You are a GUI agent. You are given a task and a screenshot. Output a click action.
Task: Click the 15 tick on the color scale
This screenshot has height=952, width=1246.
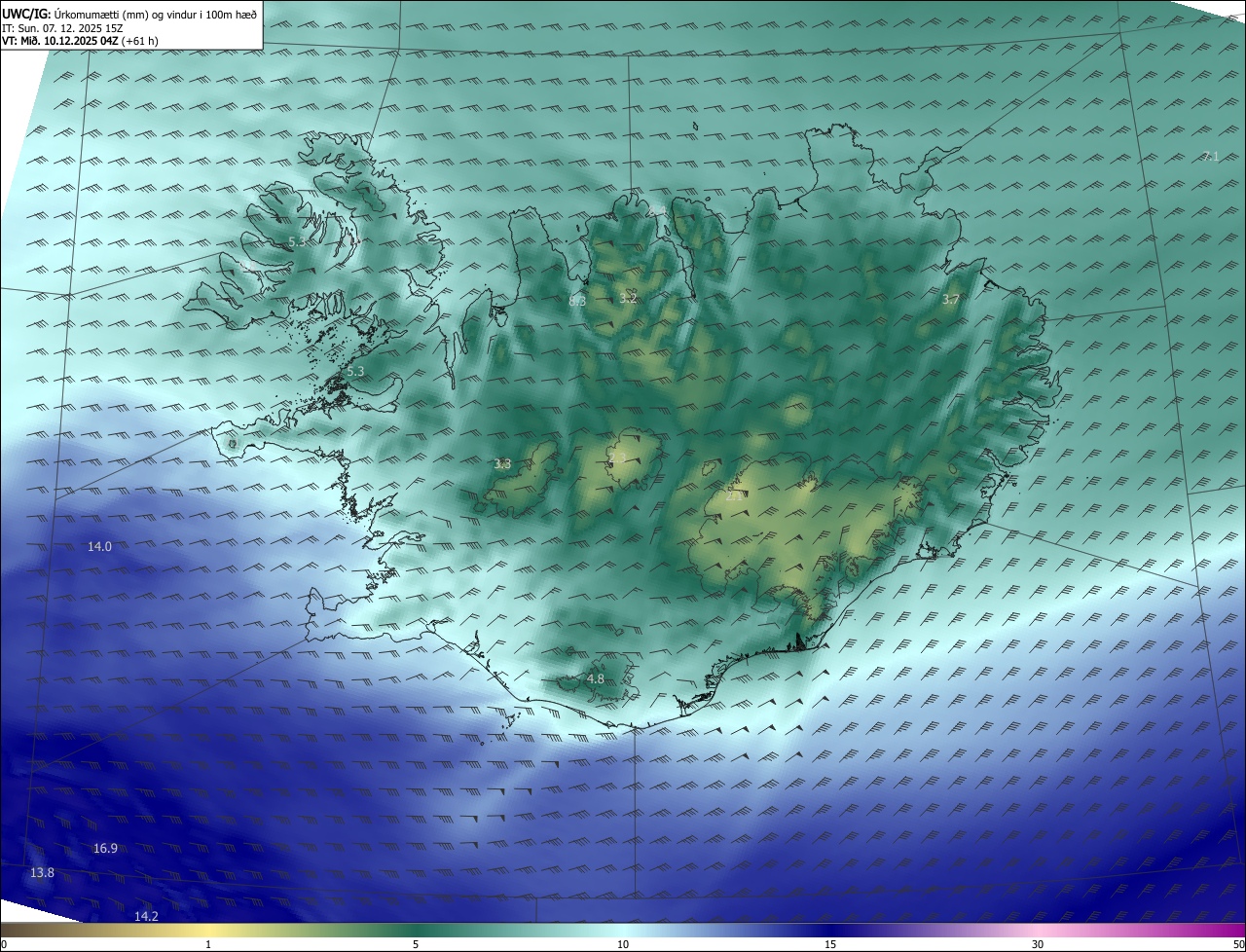830,944
